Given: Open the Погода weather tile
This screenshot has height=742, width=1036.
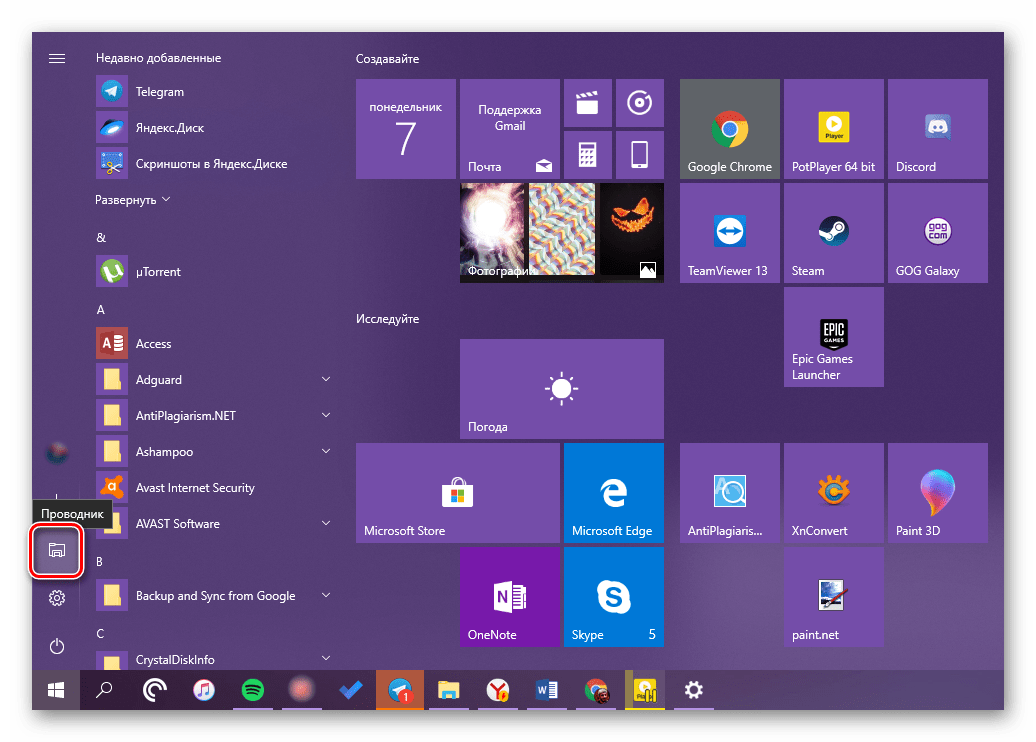Looking at the screenshot, I should [561, 388].
